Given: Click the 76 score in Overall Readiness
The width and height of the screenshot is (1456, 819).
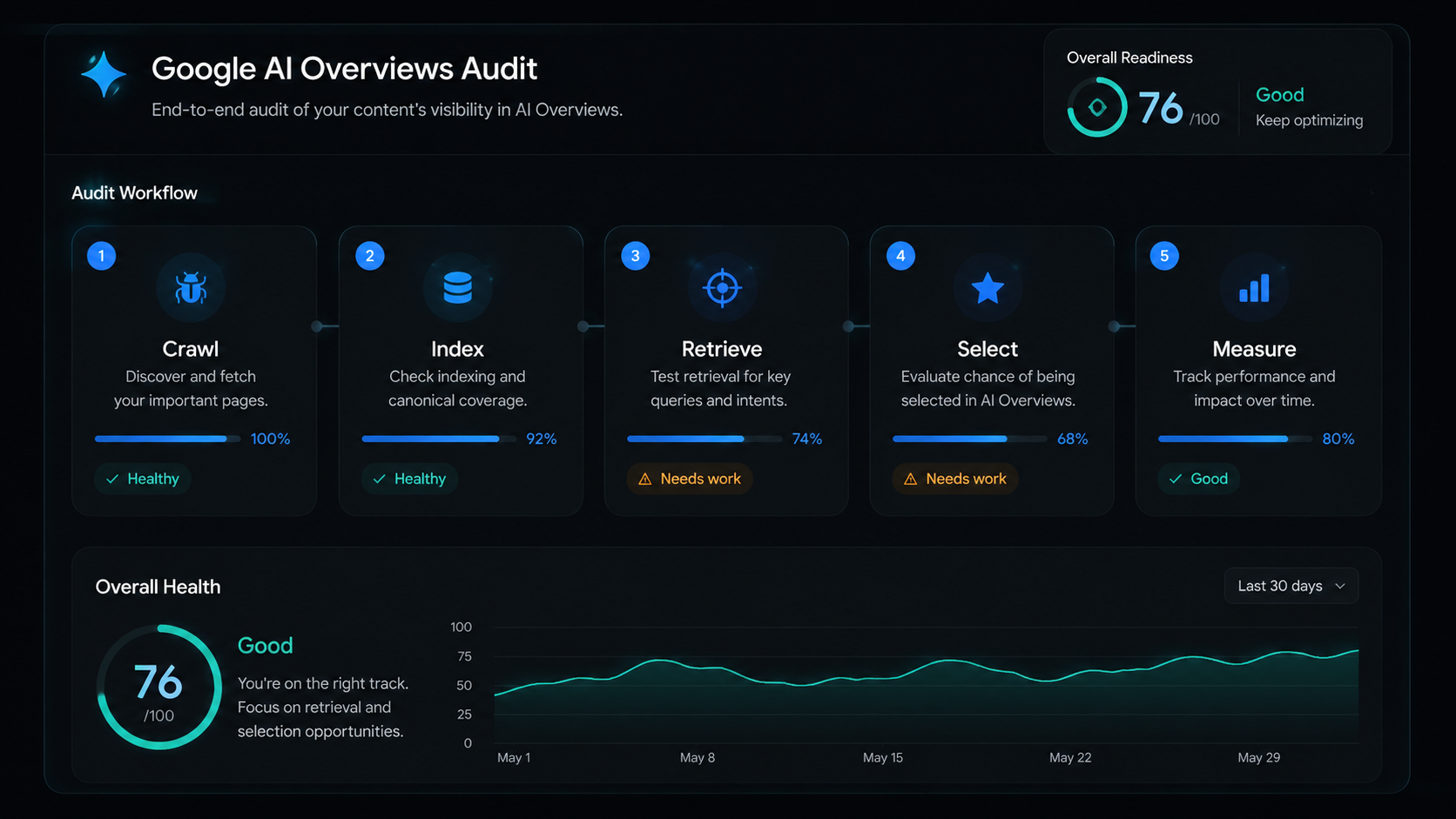Looking at the screenshot, I should pos(1161,108).
